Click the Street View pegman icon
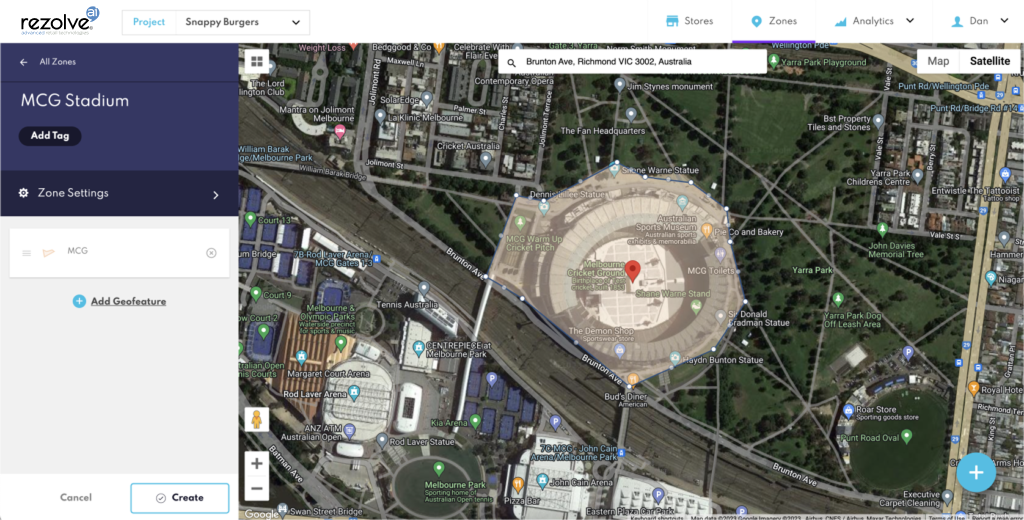 click(x=257, y=420)
